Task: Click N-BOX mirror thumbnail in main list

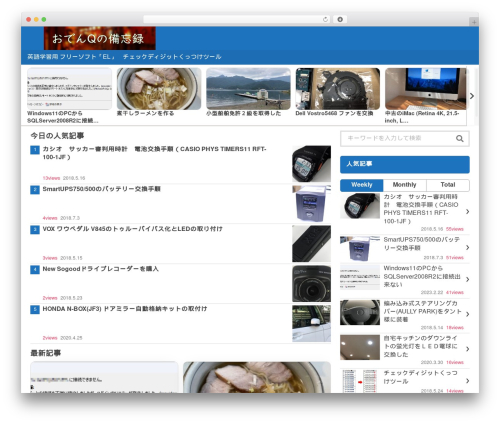Action: [x=312, y=324]
